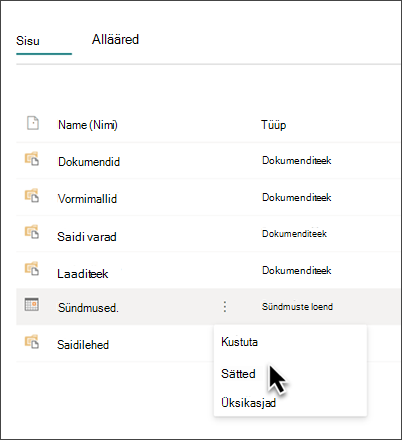Viewport: 402px width, 440px height.
Task: Sort by the Tüüp column header
Action: (x=274, y=125)
